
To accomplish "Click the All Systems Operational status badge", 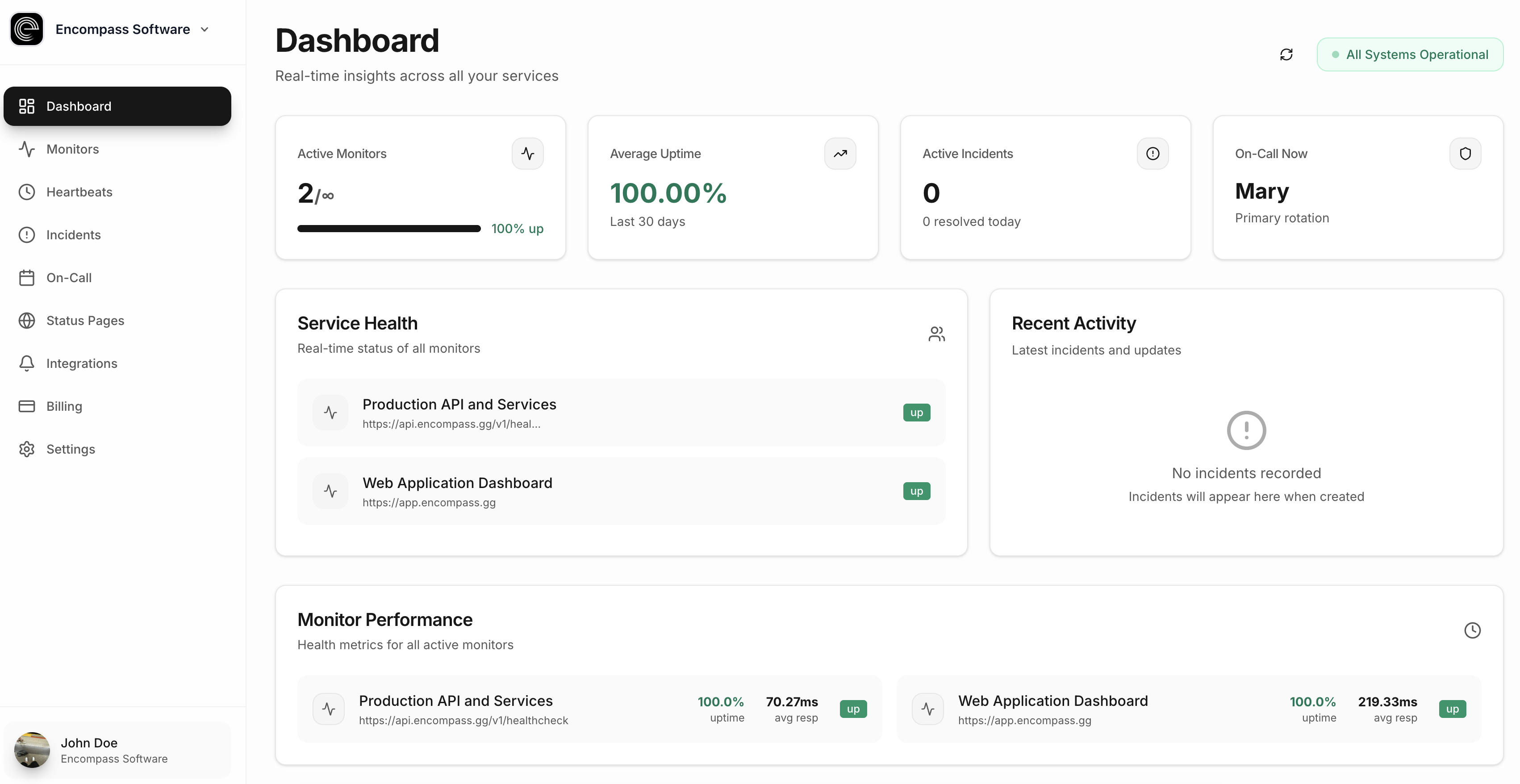I will point(1410,54).
